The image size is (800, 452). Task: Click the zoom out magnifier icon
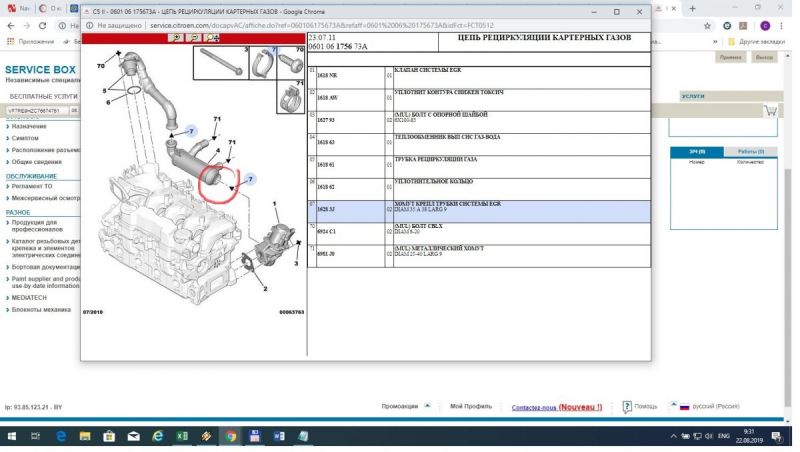pyautogui.click(x=192, y=38)
